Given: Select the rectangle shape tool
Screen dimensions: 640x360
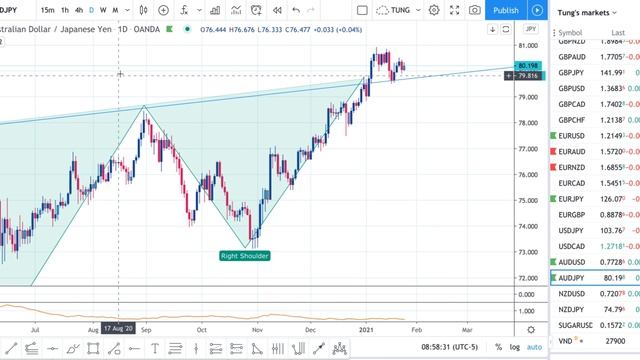Looking at the screenshot, I should pyautogui.click(x=93, y=348).
